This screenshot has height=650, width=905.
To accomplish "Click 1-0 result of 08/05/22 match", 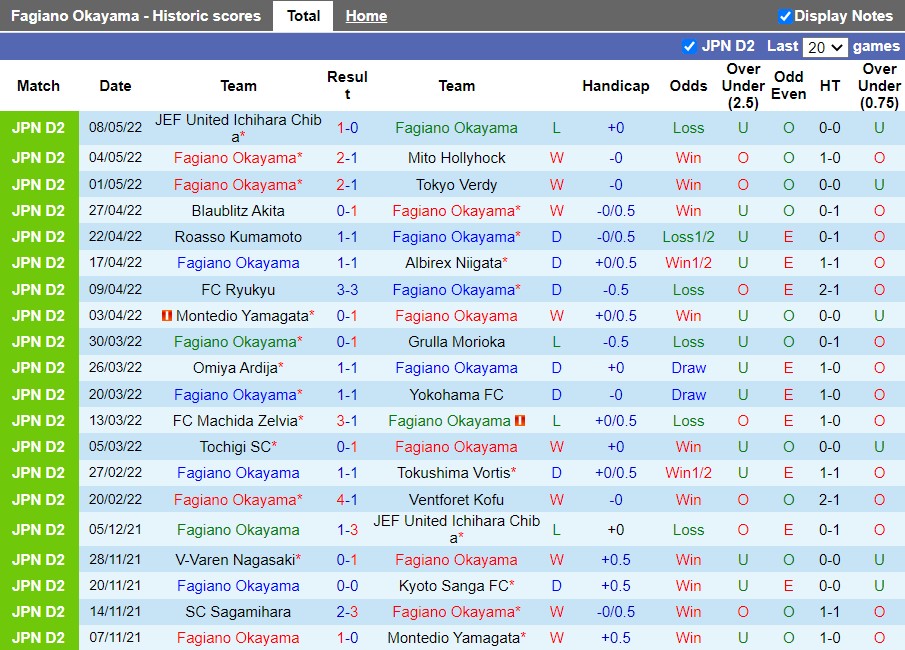I will coord(347,128).
